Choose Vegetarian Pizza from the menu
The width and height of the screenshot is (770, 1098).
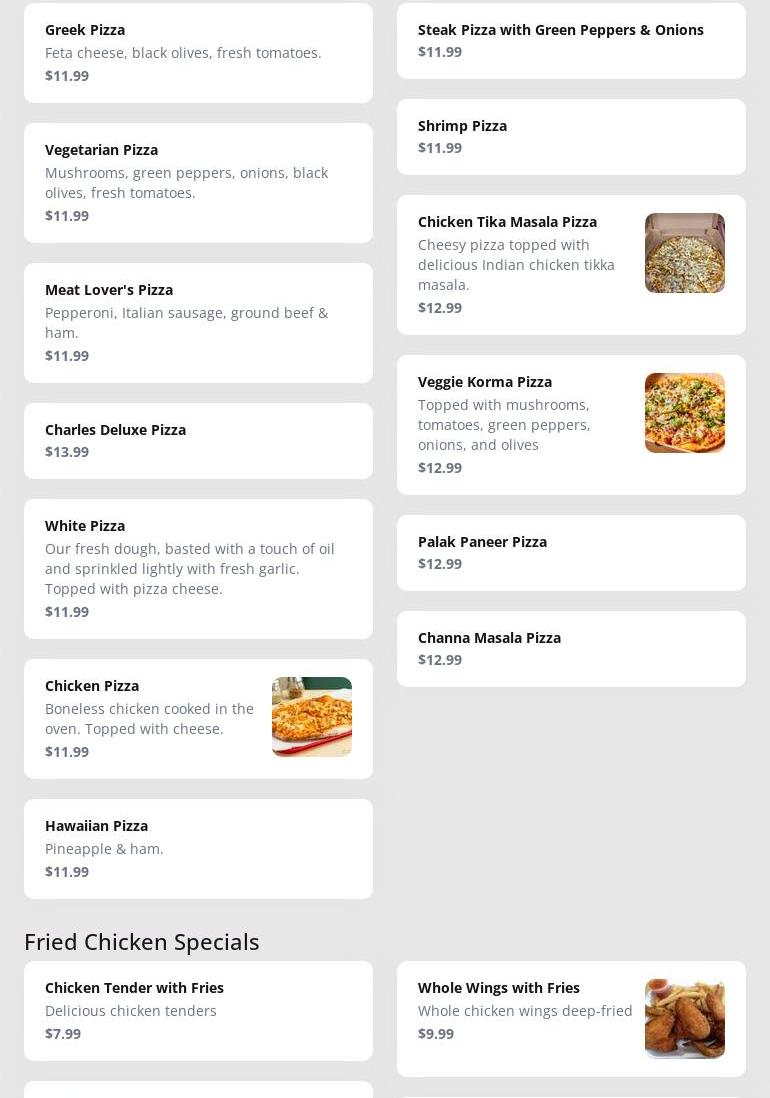[x=198, y=182]
